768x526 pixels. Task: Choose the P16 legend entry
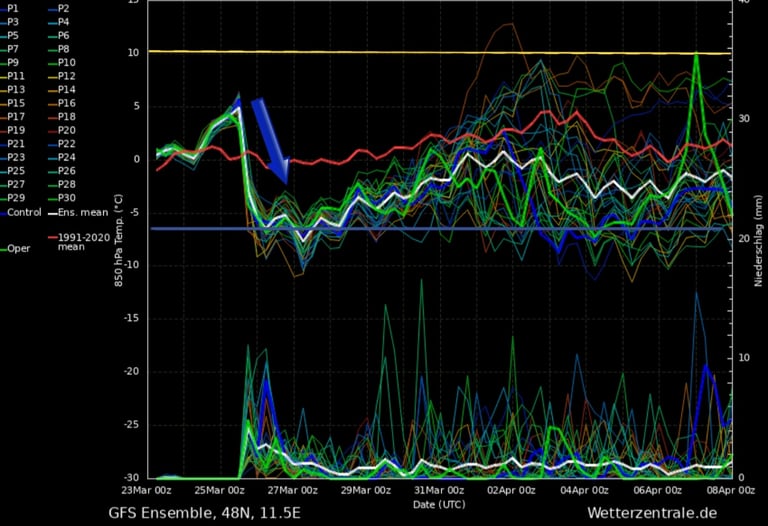(67, 103)
